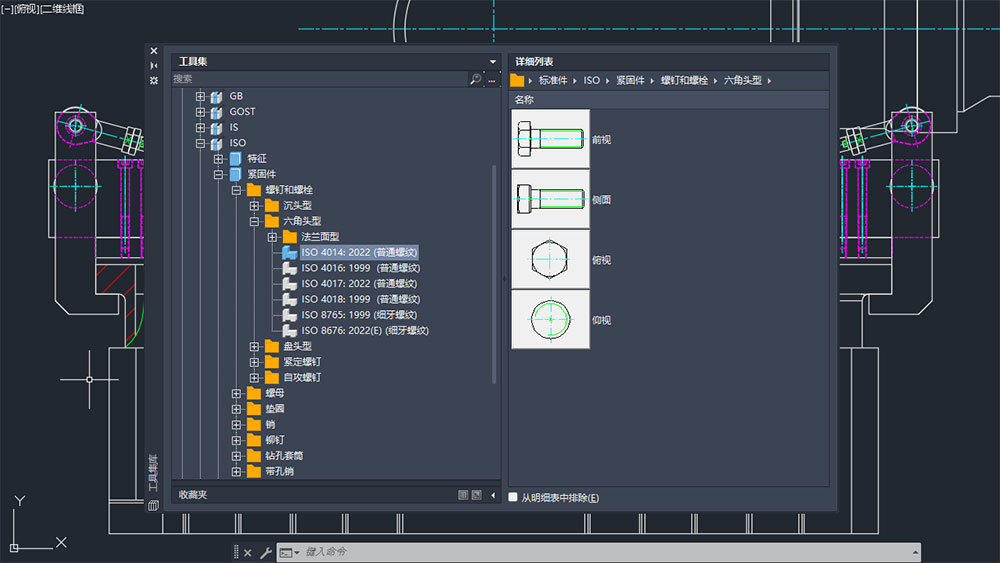The width and height of the screenshot is (1000, 563).
Task: Click the 搜索 search input field
Action: click(x=318, y=79)
